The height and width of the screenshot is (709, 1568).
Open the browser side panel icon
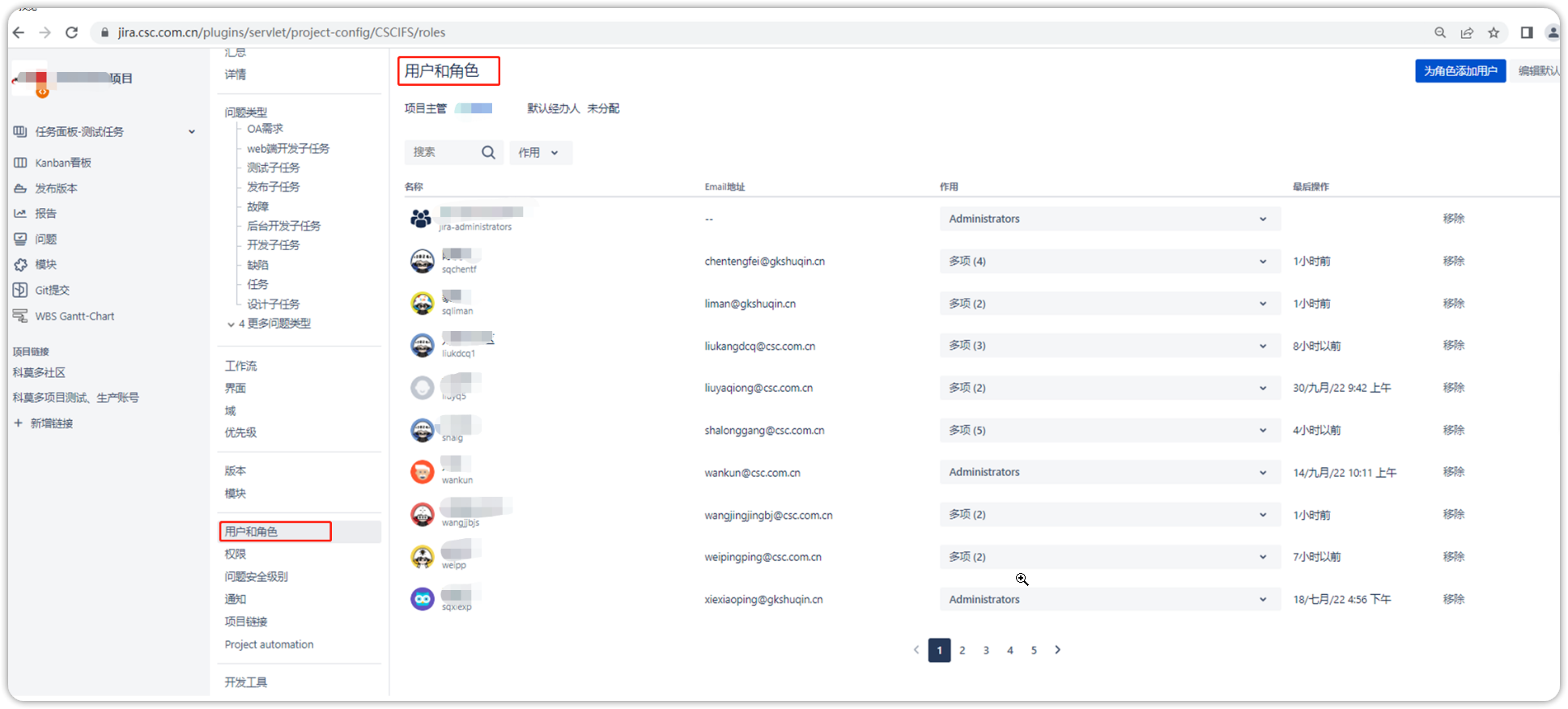click(x=1527, y=32)
